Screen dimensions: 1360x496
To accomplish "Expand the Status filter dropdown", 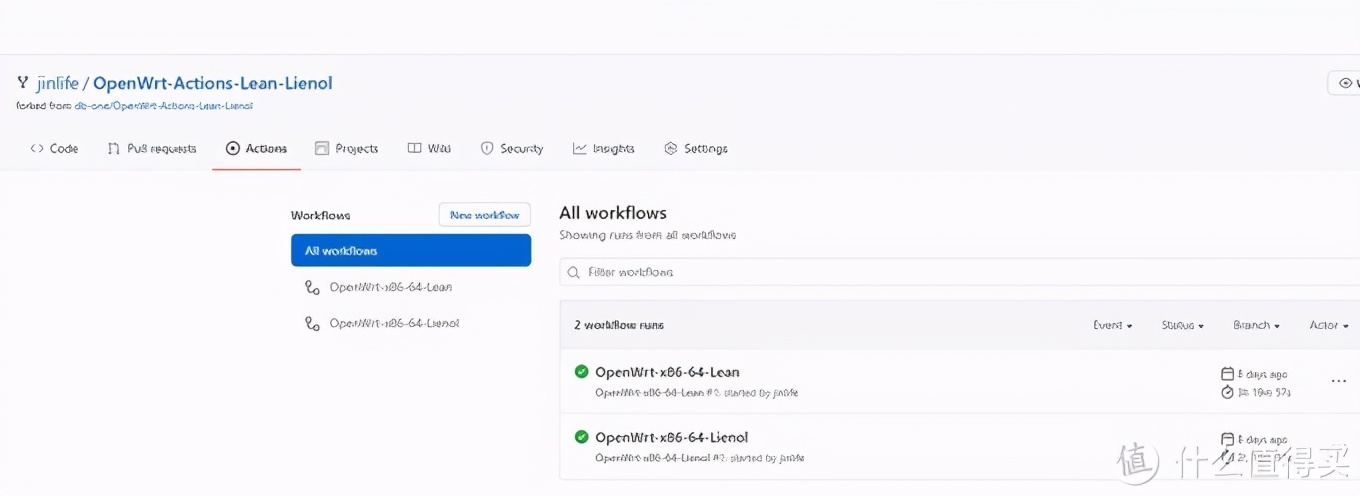I will (1182, 325).
